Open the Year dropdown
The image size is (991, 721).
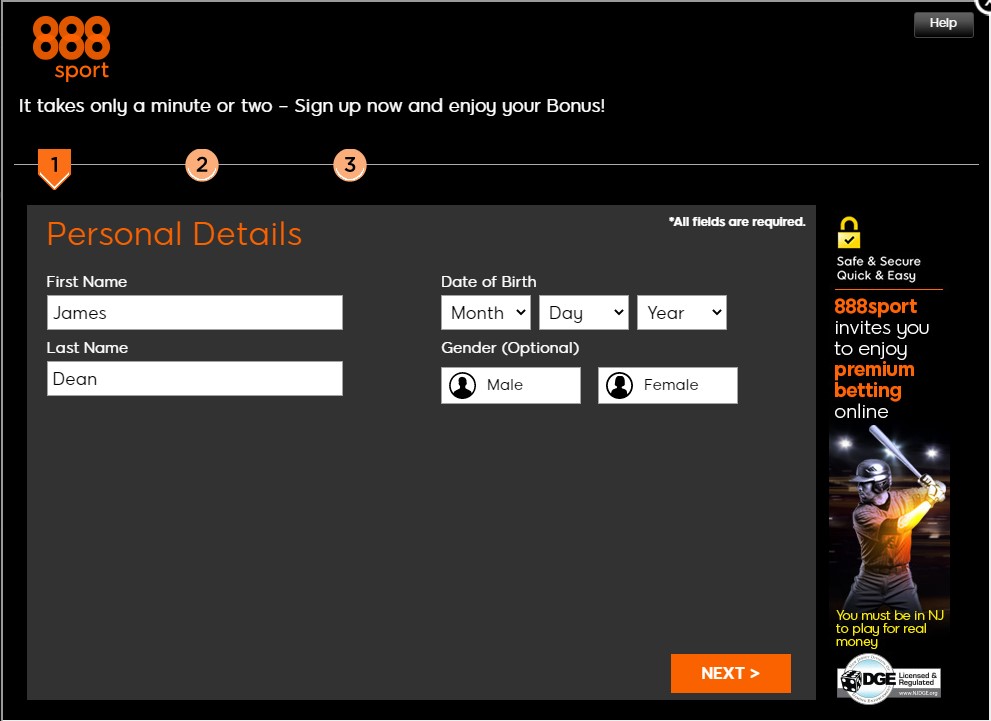[681, 312]
